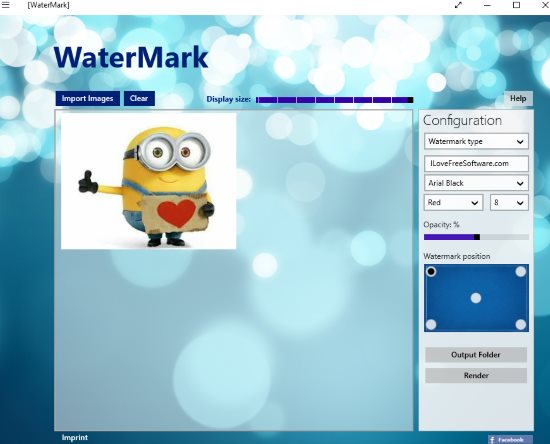550x444 pixels.
Task: Open the Imprint link
Action: click(x=75, y=437)
